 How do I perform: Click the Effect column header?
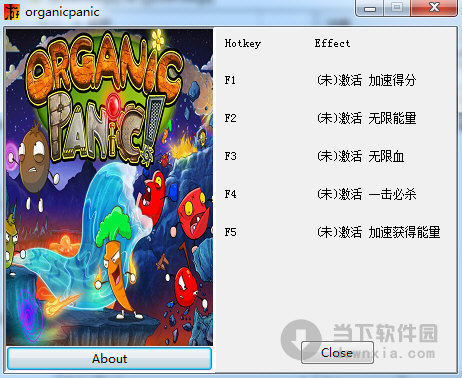[x=332, y=43]
